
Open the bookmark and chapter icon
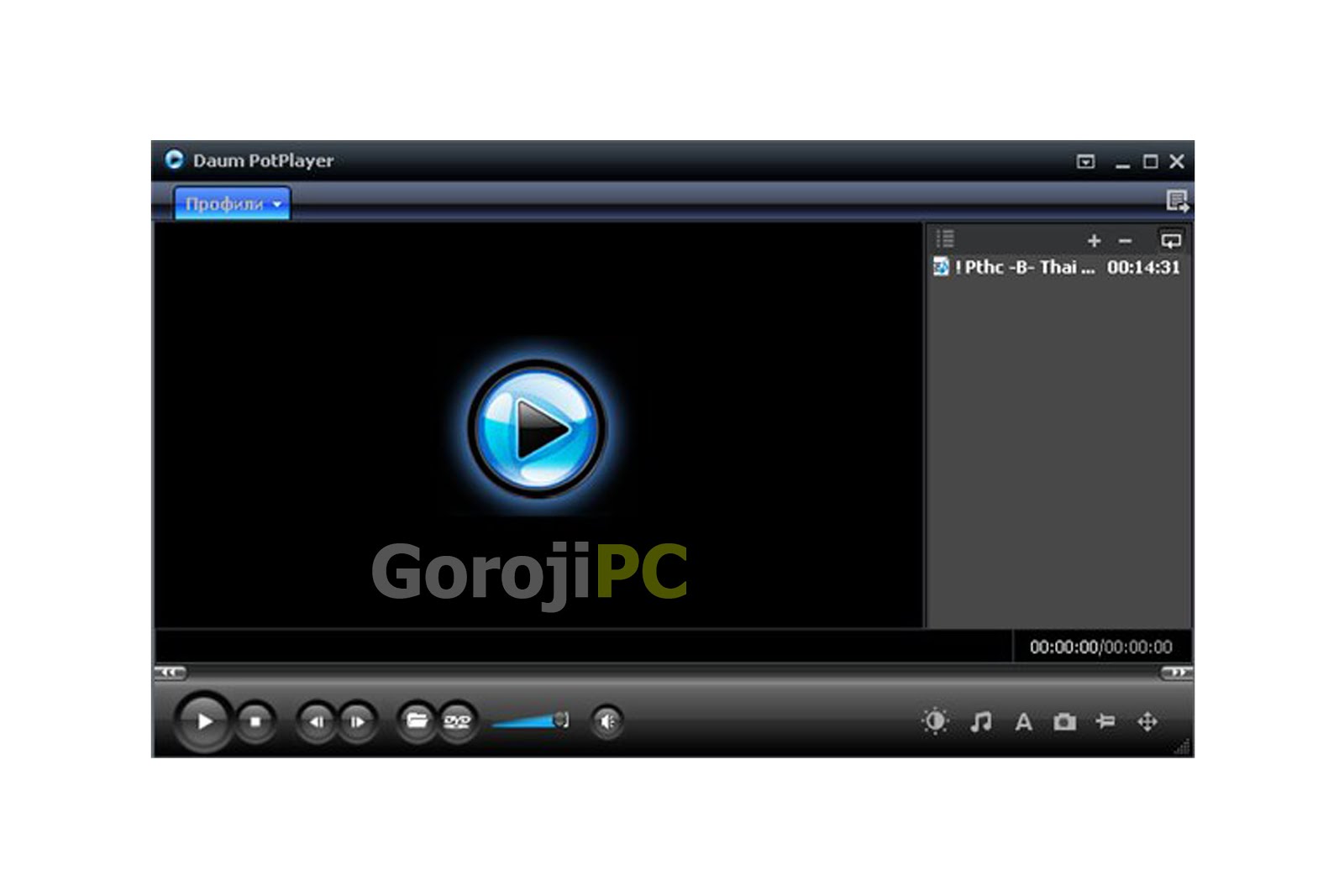click(x=1105, y=721)
